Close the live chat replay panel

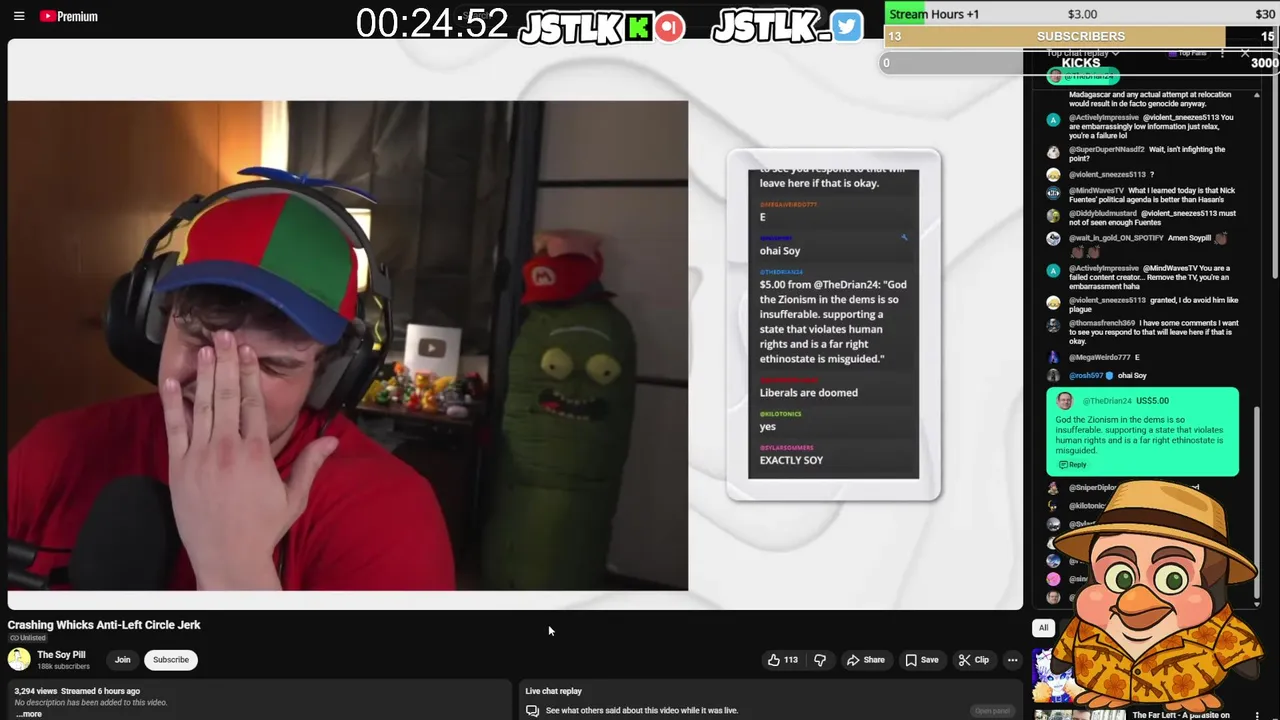tap(1245, 53)
